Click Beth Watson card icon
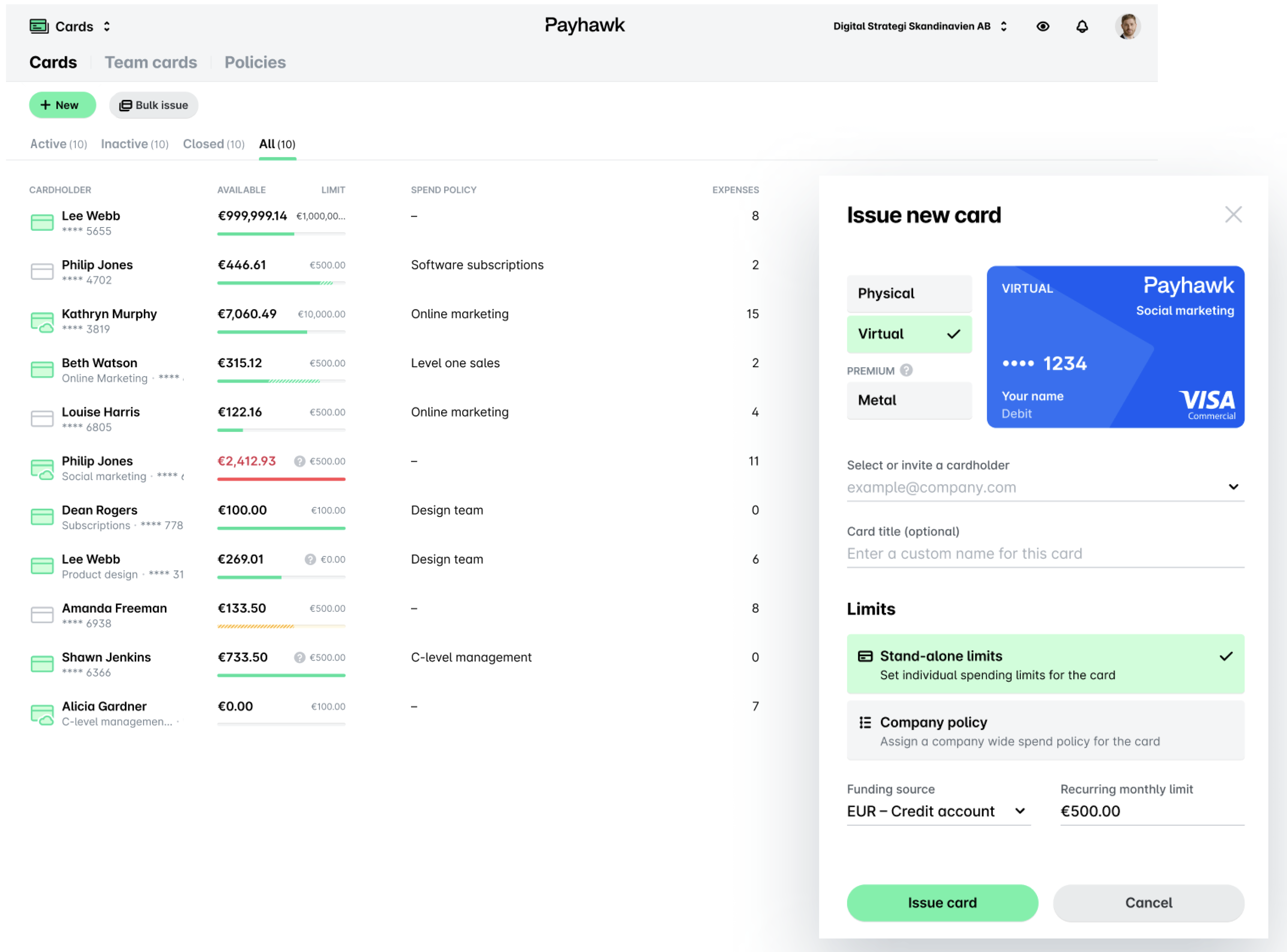Screen dimensions: 1287x952 point(42,369)
